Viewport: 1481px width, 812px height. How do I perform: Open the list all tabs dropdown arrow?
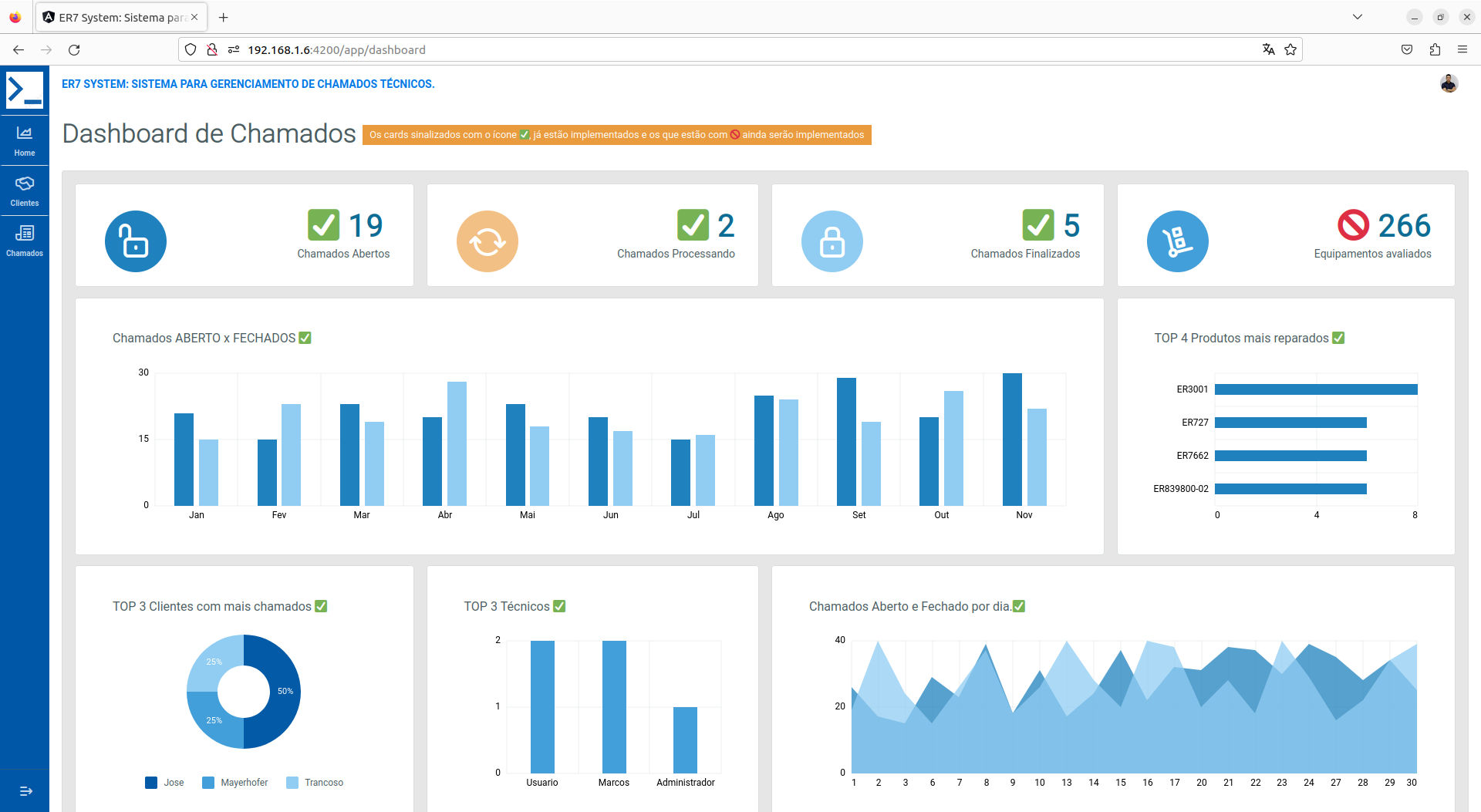click(x=1358, y=17)
